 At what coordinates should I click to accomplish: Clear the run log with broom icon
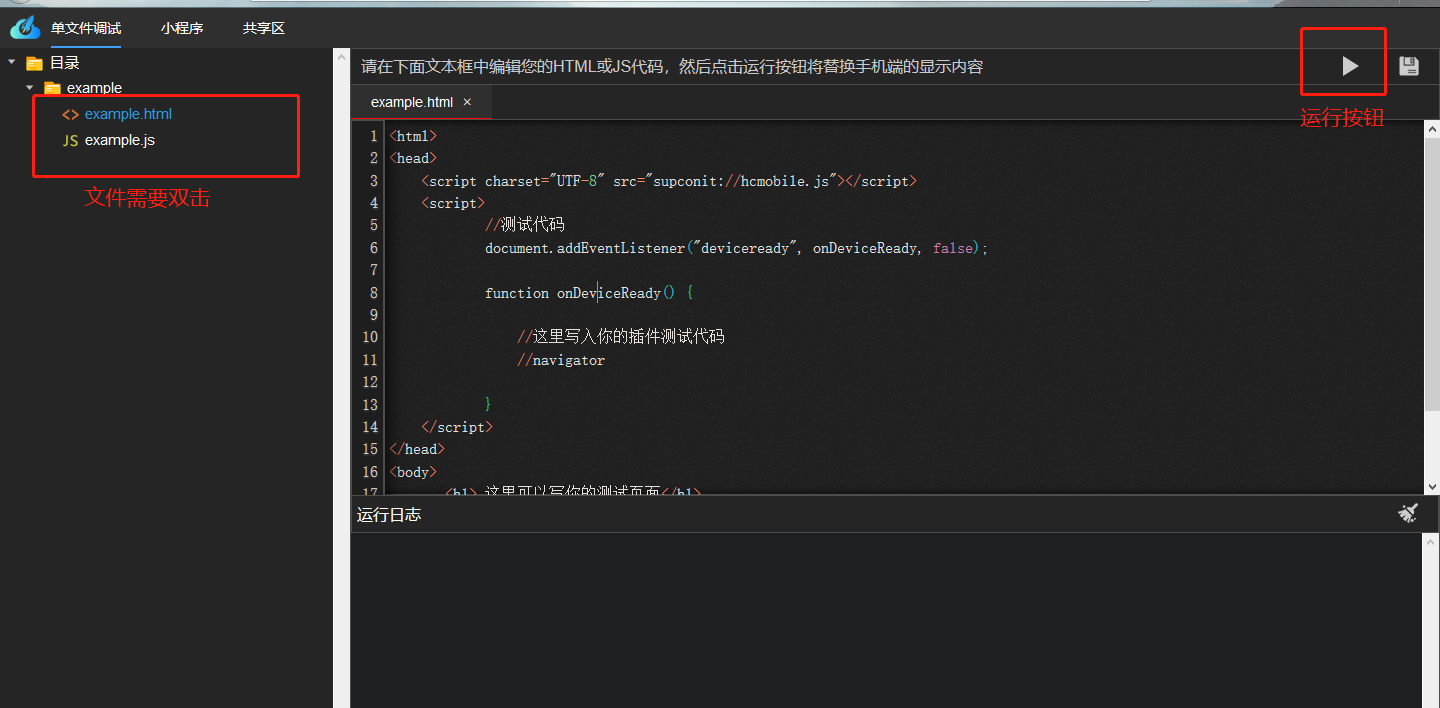1408,513
